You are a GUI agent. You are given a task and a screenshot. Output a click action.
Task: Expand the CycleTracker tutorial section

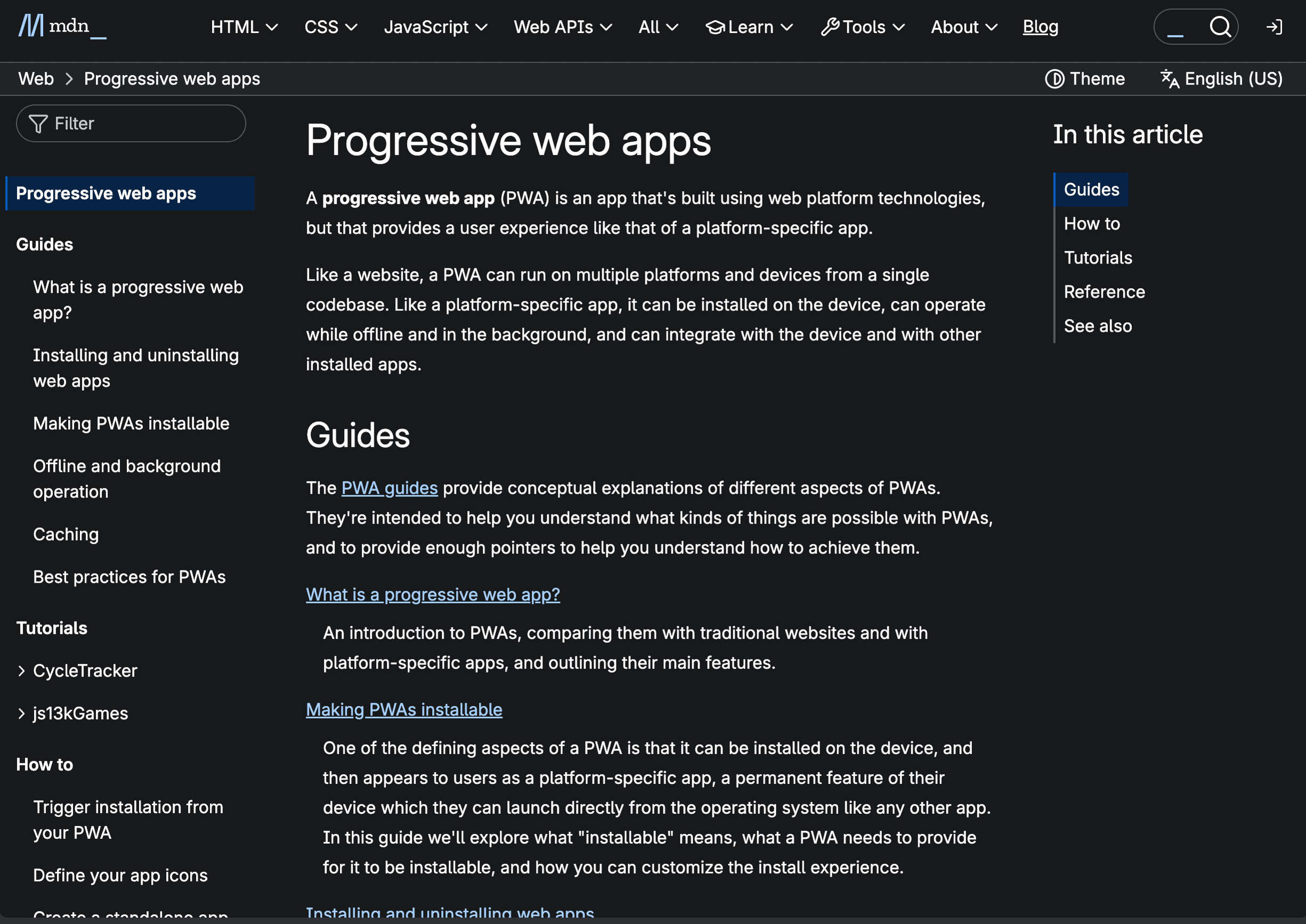[x=22, y=671]
